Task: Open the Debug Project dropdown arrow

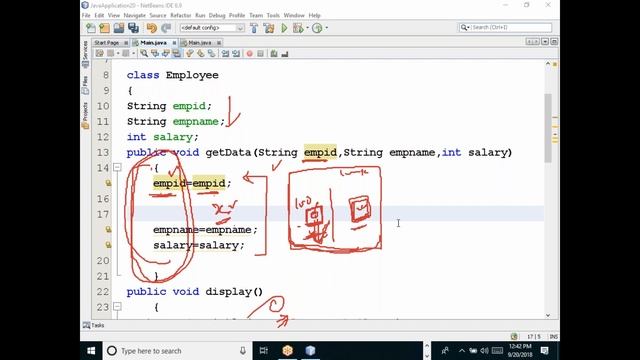Action: coord(307,28)
